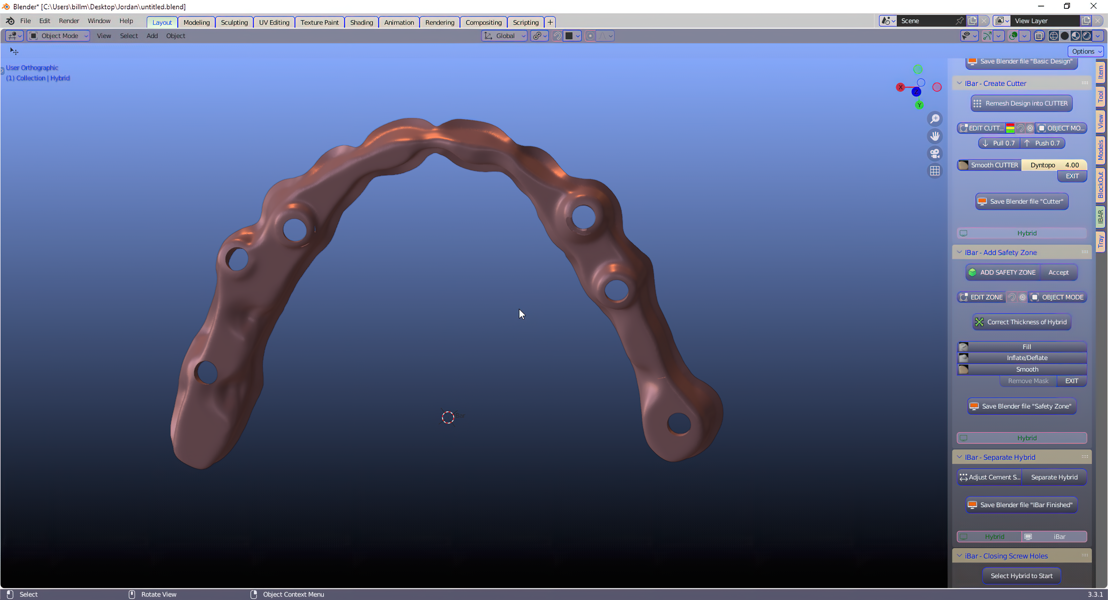Click the Remesh Design into CUTTER button
Screen dimensions: 1108x600
tap(1021, 103)
